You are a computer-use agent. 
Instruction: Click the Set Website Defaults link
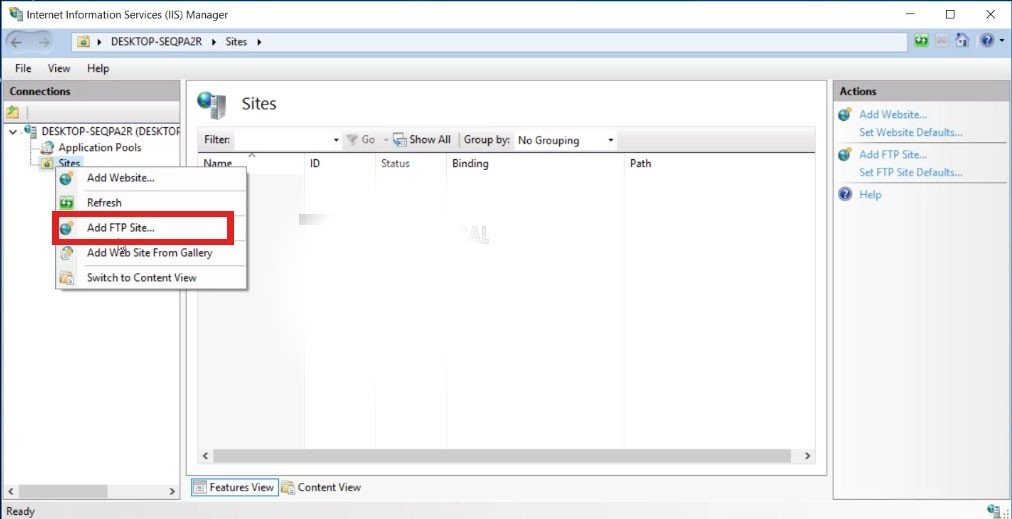tap(911, 133)
